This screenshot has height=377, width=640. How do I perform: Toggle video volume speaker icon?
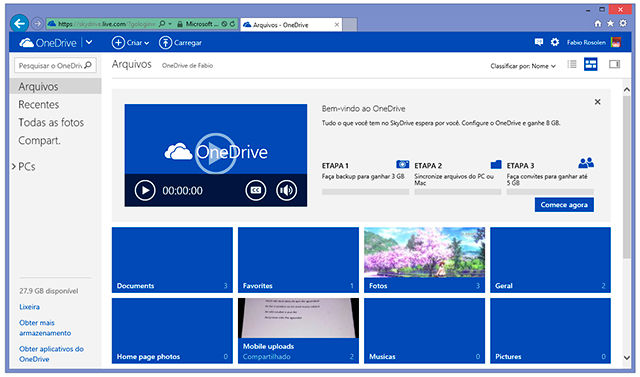tap(286, 190)
